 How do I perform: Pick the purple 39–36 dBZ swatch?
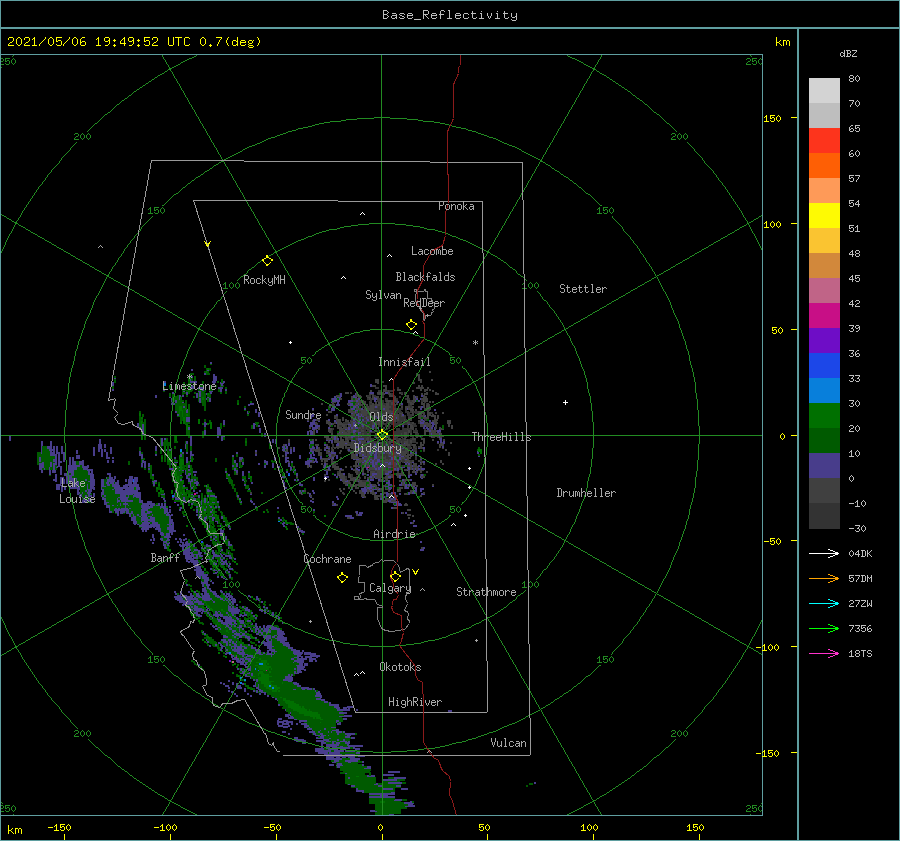click(824, 341)
